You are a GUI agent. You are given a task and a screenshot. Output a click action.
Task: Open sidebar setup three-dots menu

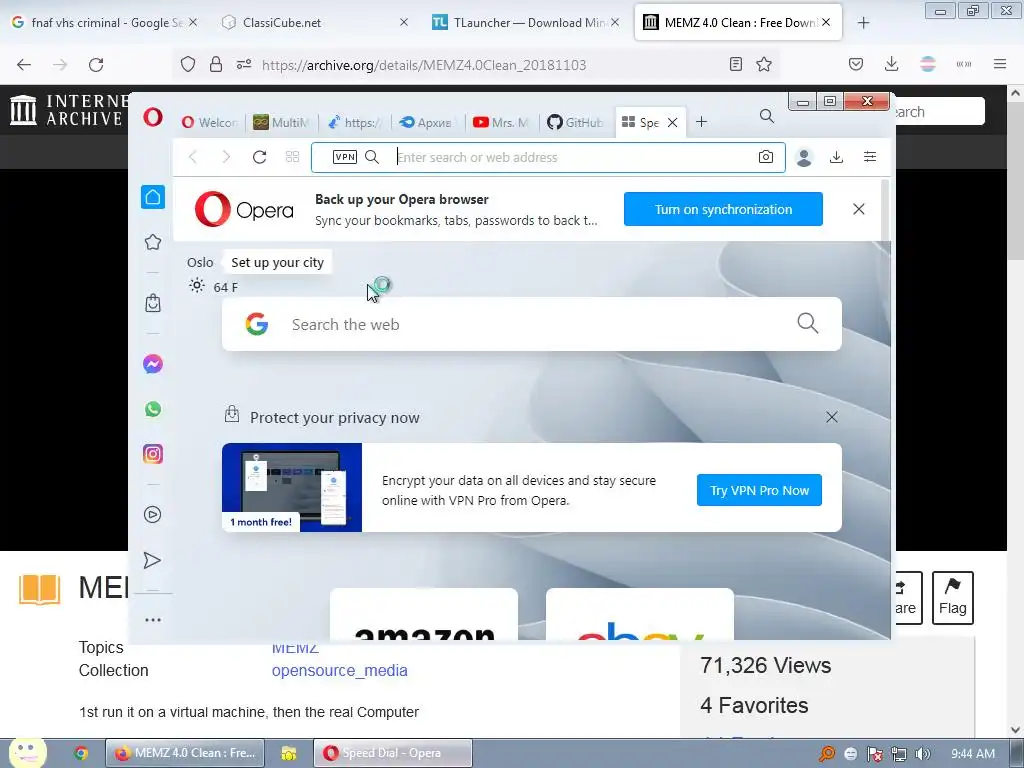(153, 620)
